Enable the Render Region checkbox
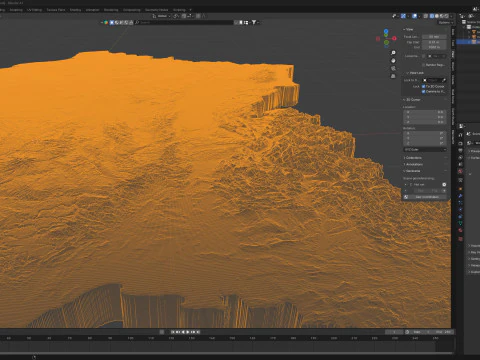This screenshot has height=360, width=480. pos(424,65)
